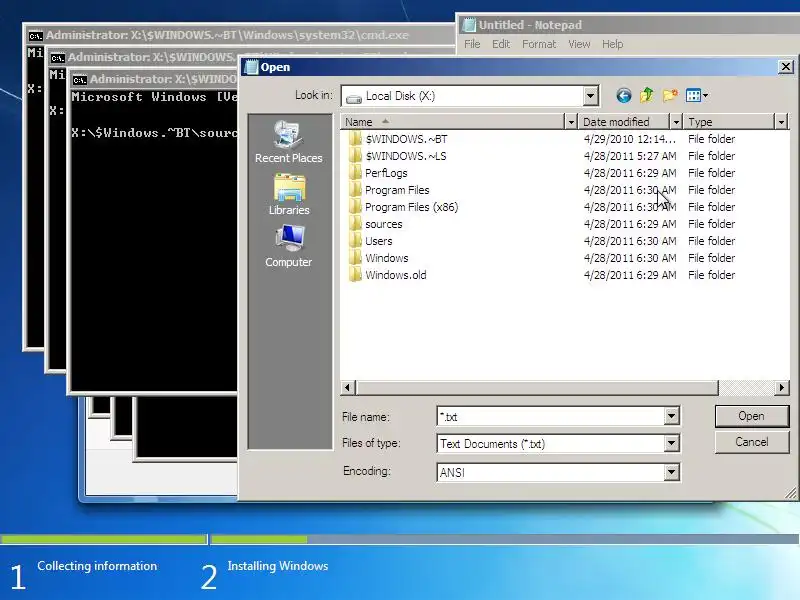
Task: Open Type column filter dropdown
Action: (x=781, y=122)
